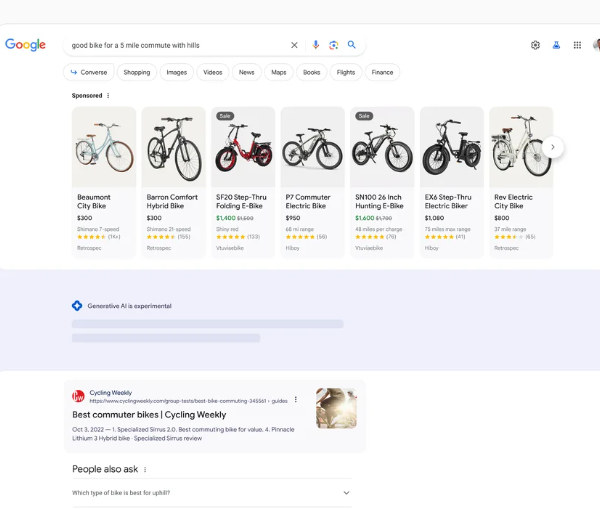Image resolution: width=600 pixels, height=509 pixels.
Task: Clear the search query with X
Action: click(294, 45)
